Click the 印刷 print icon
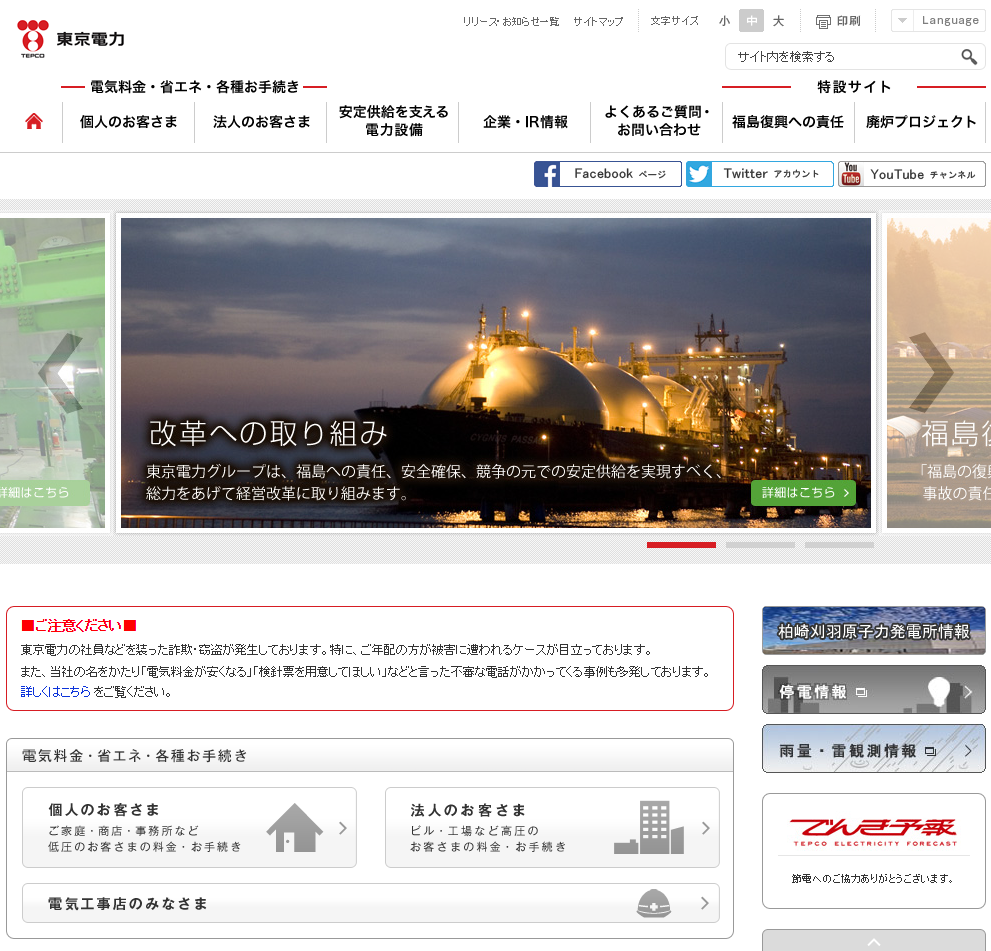 [823, 20]
